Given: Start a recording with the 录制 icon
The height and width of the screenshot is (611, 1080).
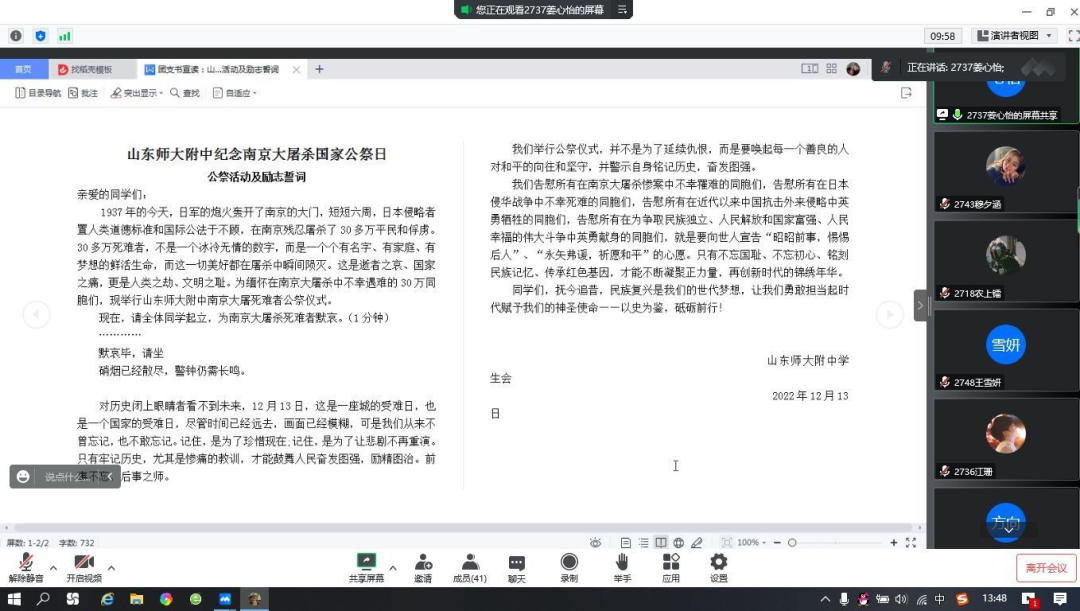Looking at the screenshot, I should coord(568,565).
